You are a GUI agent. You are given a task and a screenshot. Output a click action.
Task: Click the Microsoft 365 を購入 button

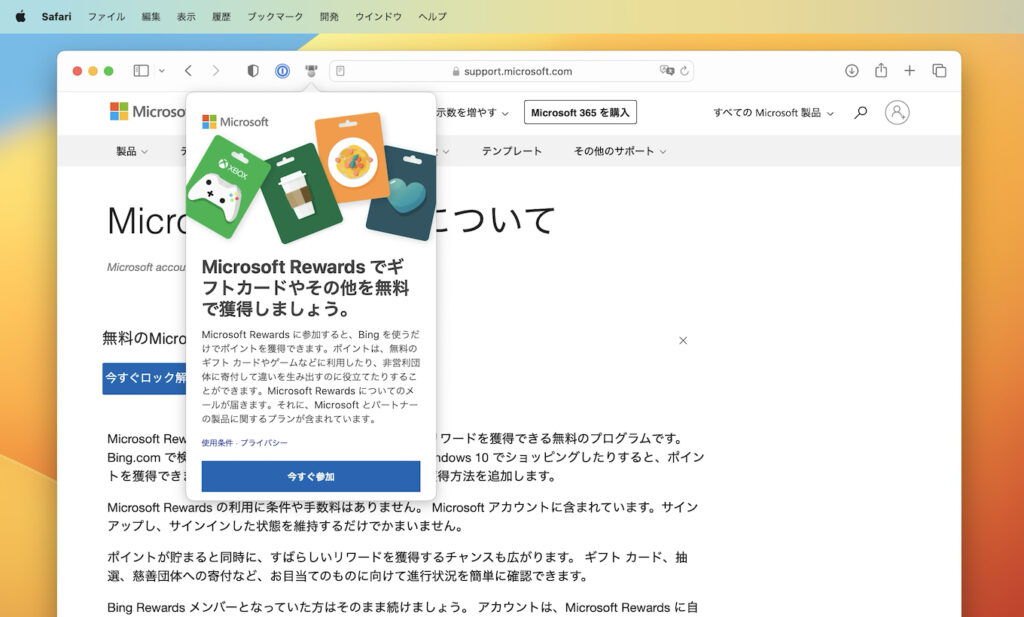[x=580, y=112]
